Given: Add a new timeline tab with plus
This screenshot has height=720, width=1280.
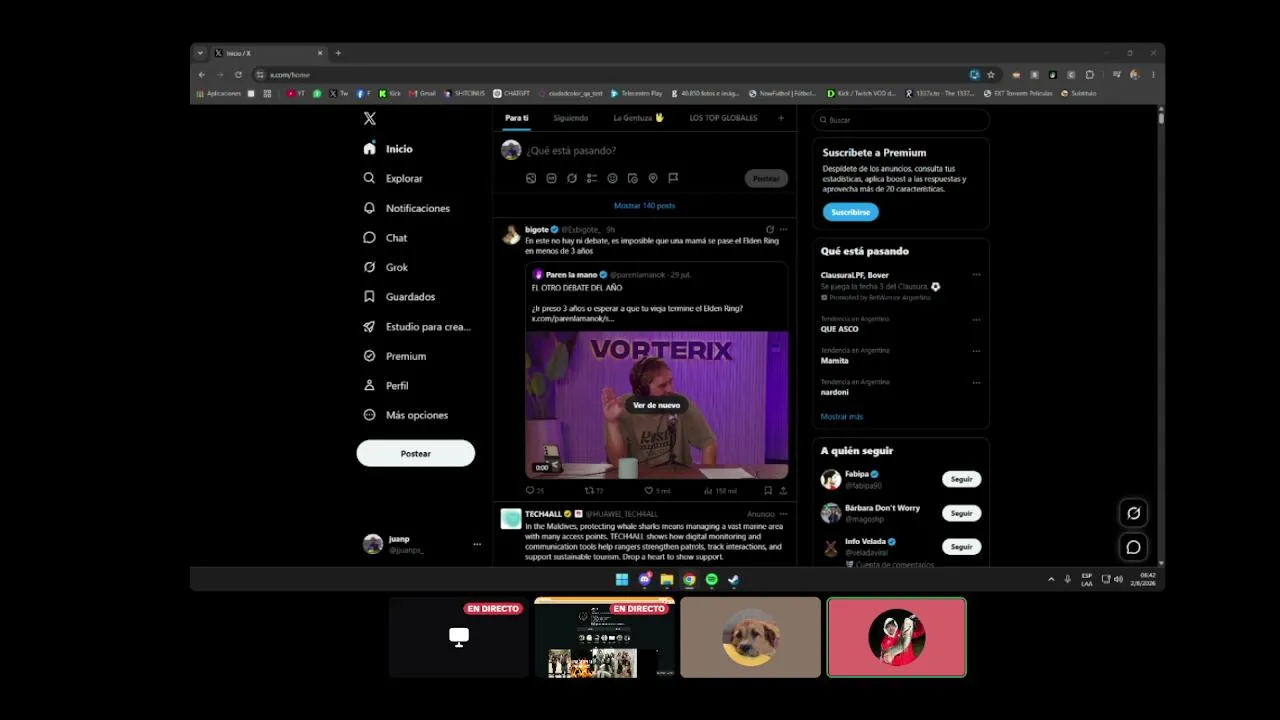Looking at the screenshot, I should [781, 118].
